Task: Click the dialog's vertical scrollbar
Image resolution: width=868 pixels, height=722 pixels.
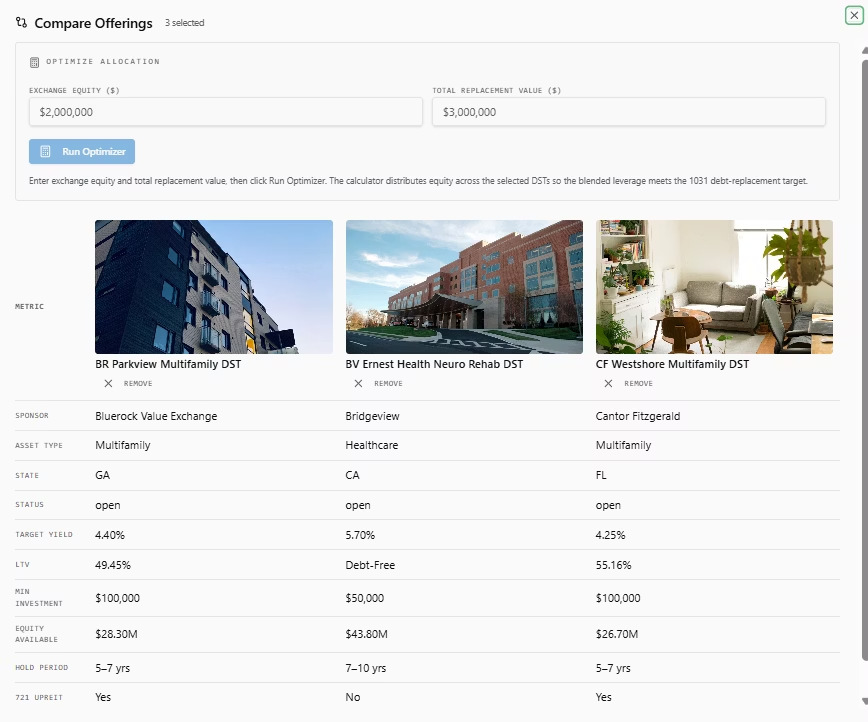Action: tap(865, 360)
